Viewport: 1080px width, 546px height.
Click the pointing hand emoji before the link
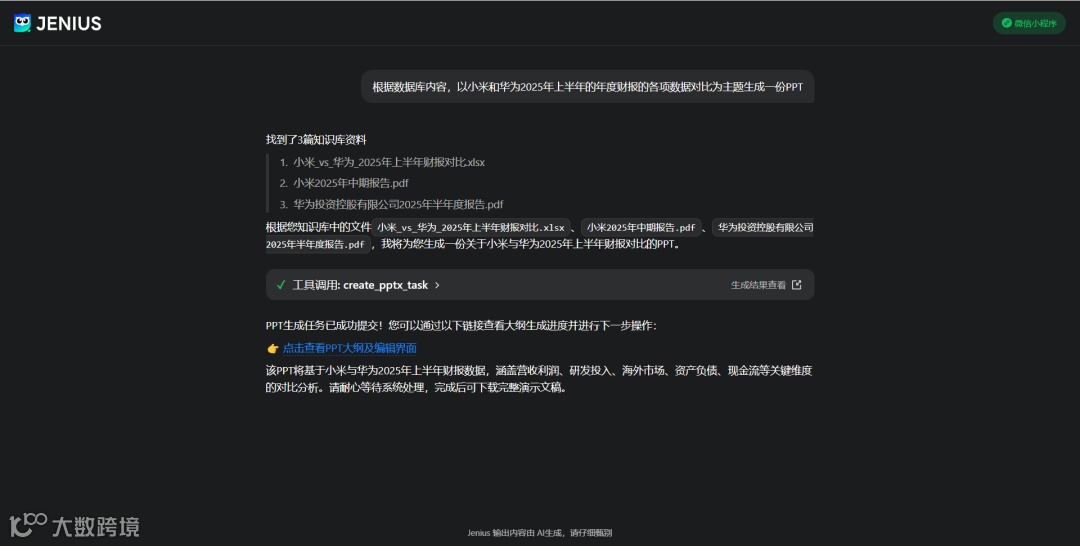coord(273,348)
